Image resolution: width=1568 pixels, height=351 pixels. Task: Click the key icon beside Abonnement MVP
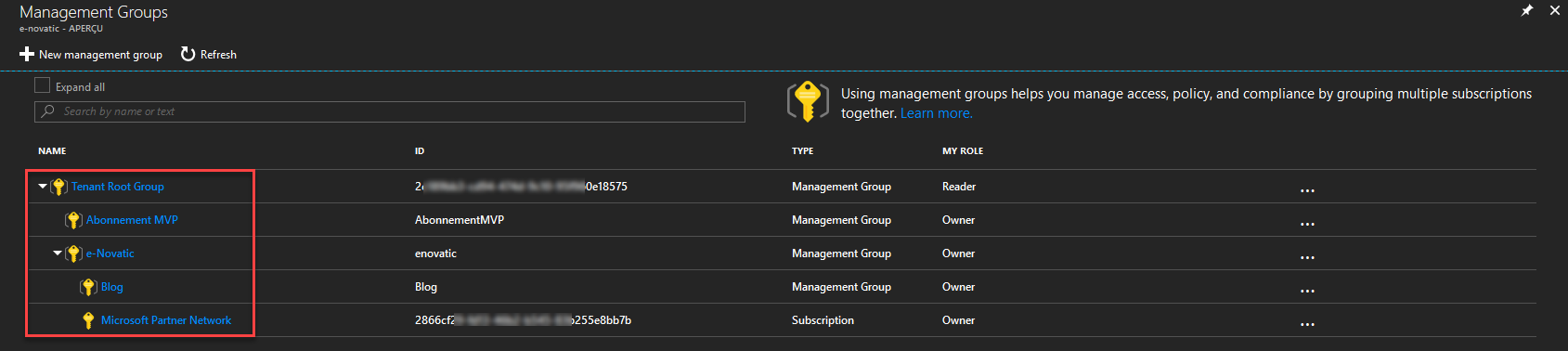(x=73, y=220)
